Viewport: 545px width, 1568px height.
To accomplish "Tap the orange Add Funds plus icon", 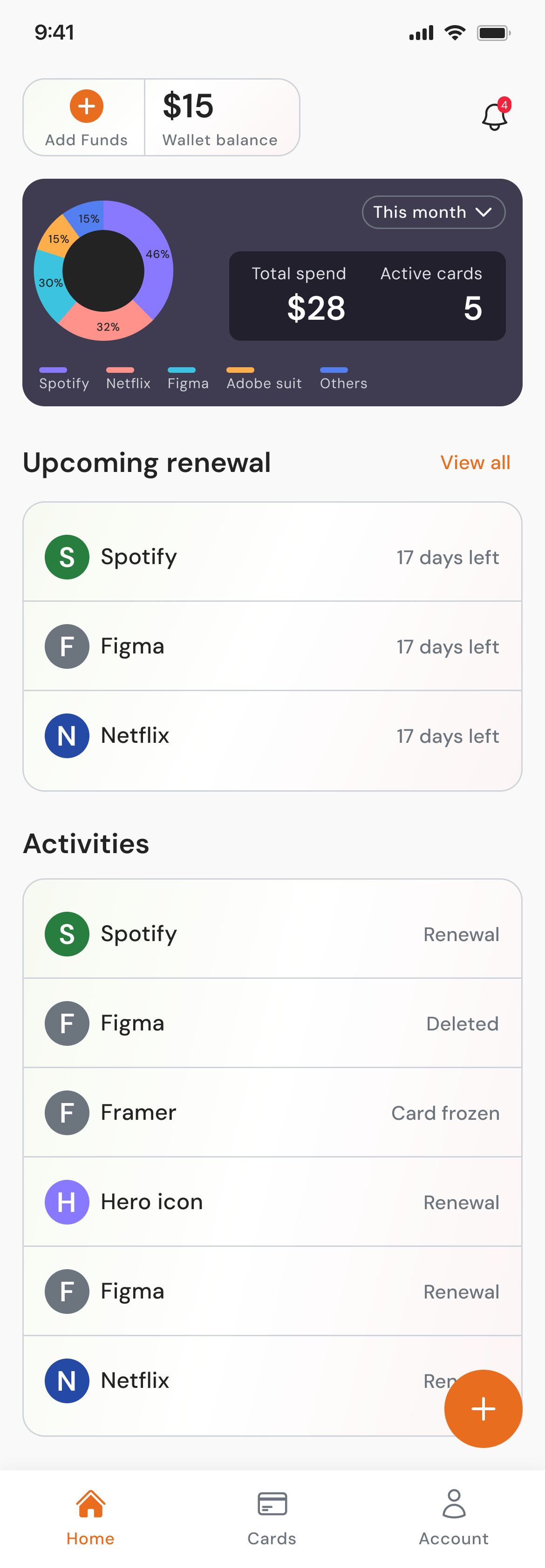I will 87,106.
